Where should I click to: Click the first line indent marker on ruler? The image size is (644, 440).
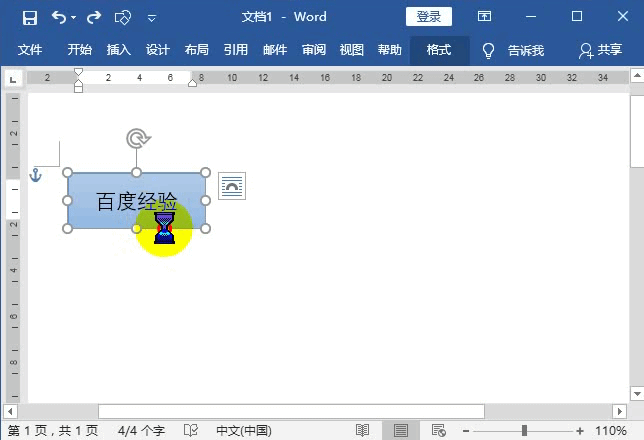78,72
